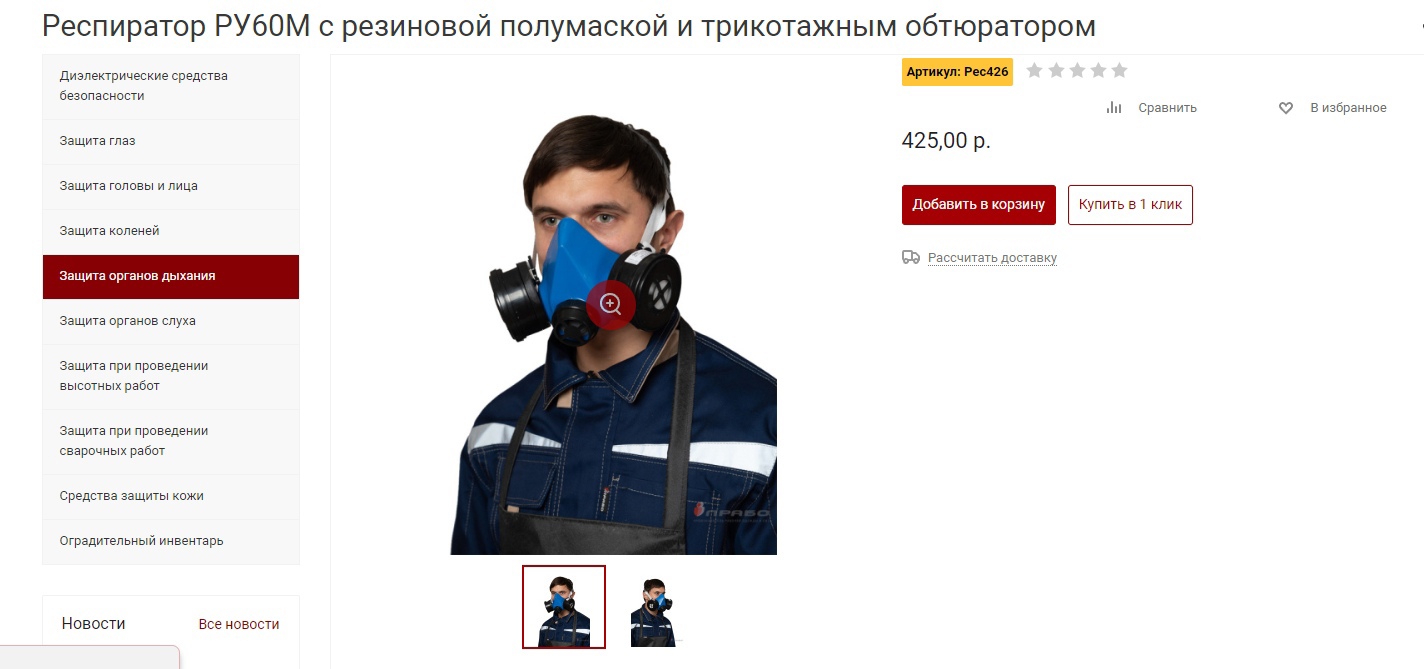Rate product with the first star
This screenshot has width=1424, height=669.
click(x=1035, y=70)
